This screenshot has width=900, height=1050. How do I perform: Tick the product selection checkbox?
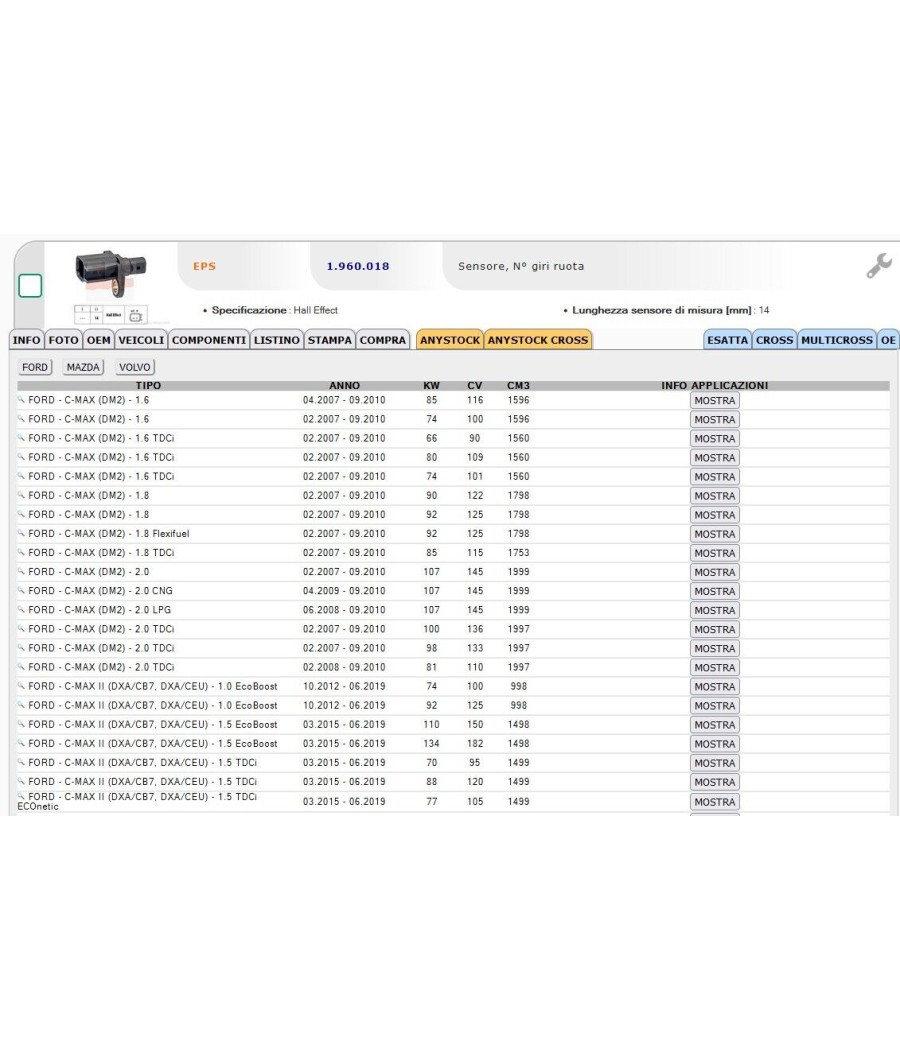tap(30, 286)
